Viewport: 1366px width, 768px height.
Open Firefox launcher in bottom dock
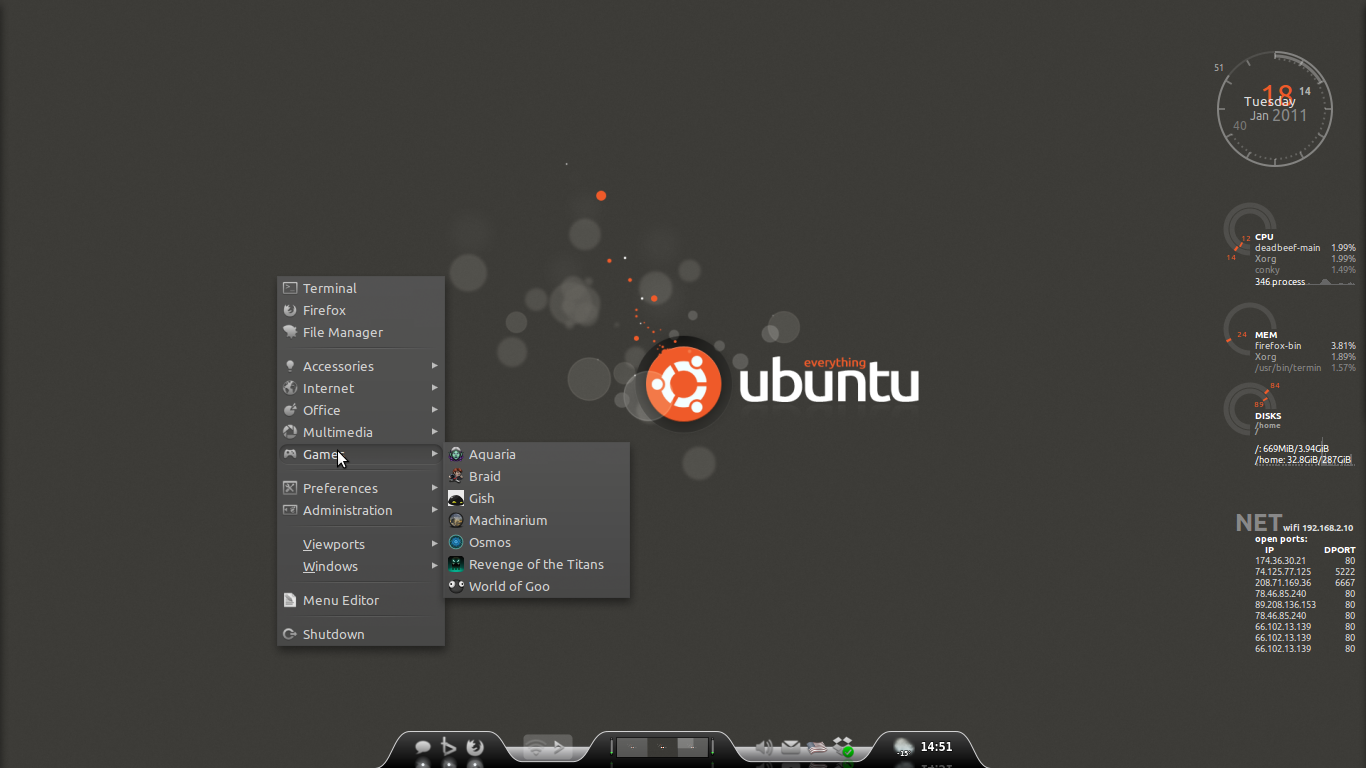(x=475, y=747)
